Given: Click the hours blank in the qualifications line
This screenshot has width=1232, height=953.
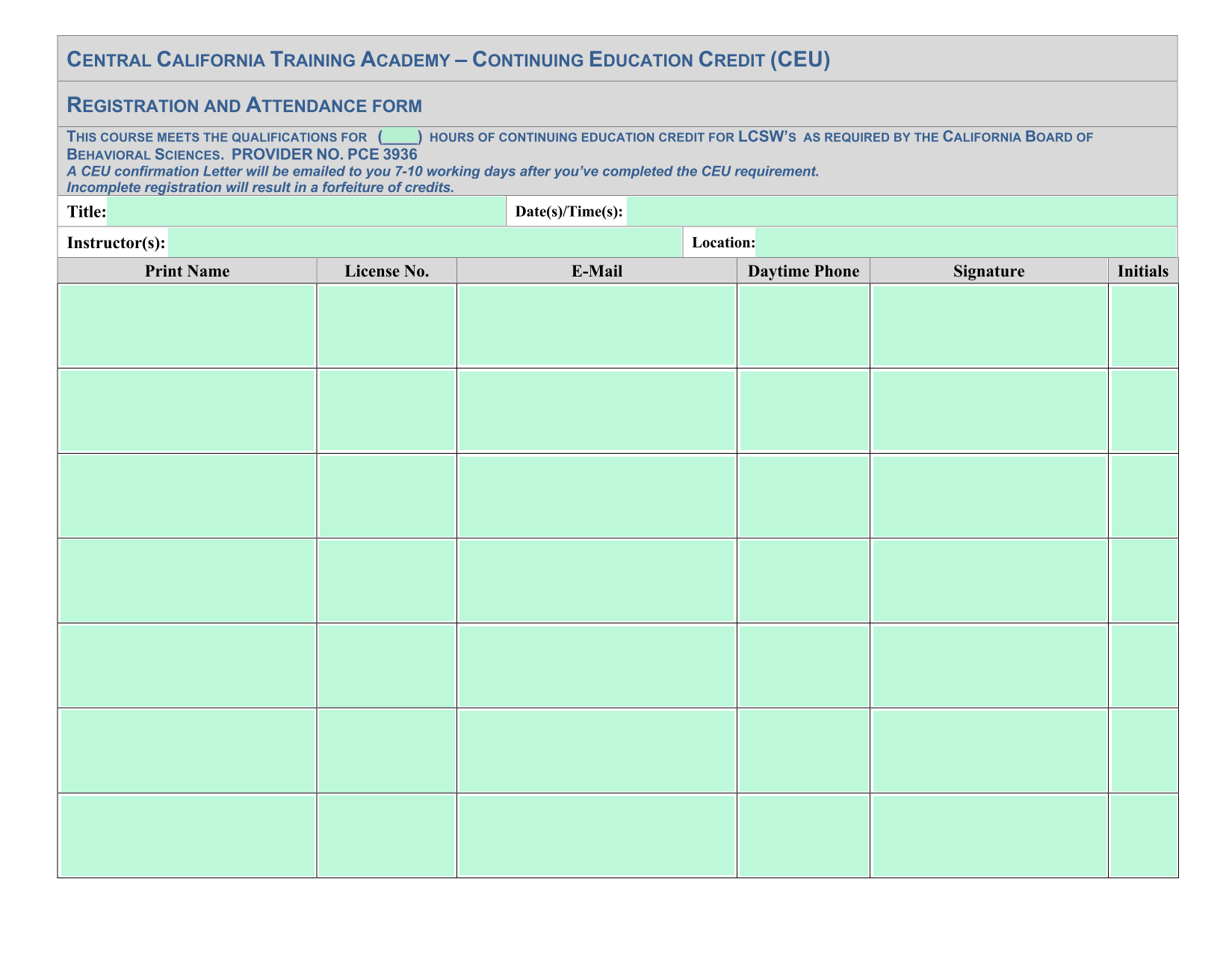Looking at the screenshot, I should tap(400, 137).
